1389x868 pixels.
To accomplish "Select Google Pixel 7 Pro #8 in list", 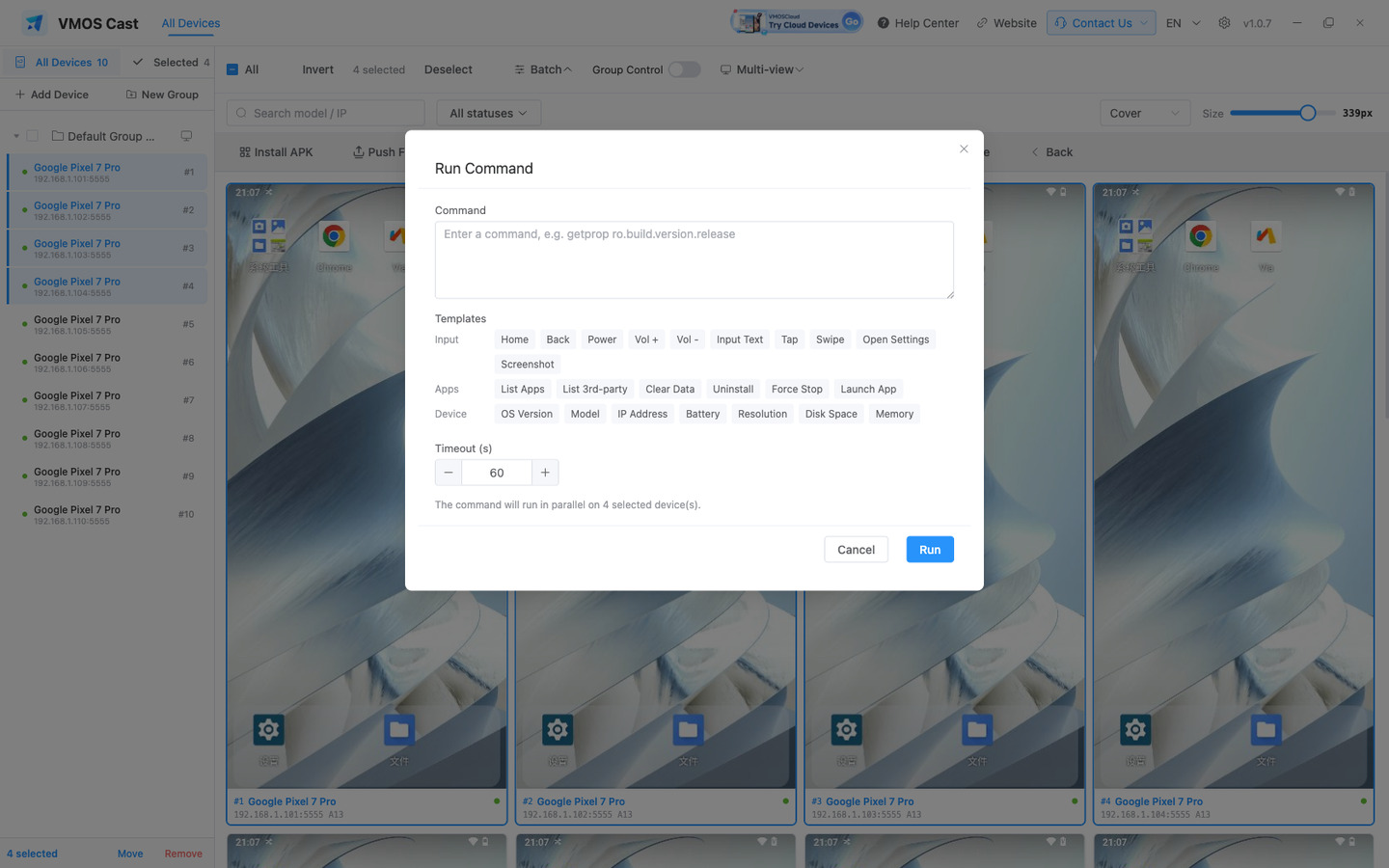I will coord(108,438).
